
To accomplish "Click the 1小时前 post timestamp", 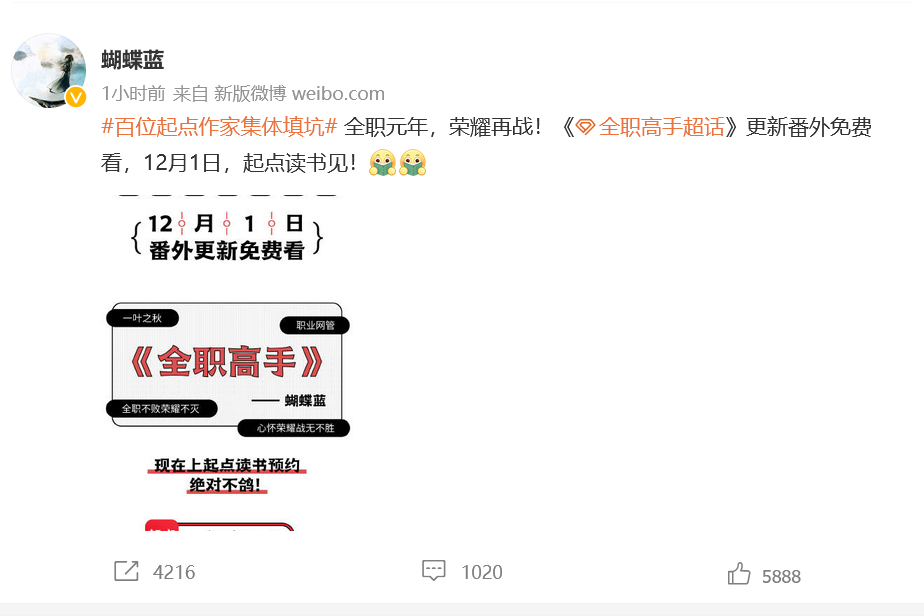I will point(133,93).
